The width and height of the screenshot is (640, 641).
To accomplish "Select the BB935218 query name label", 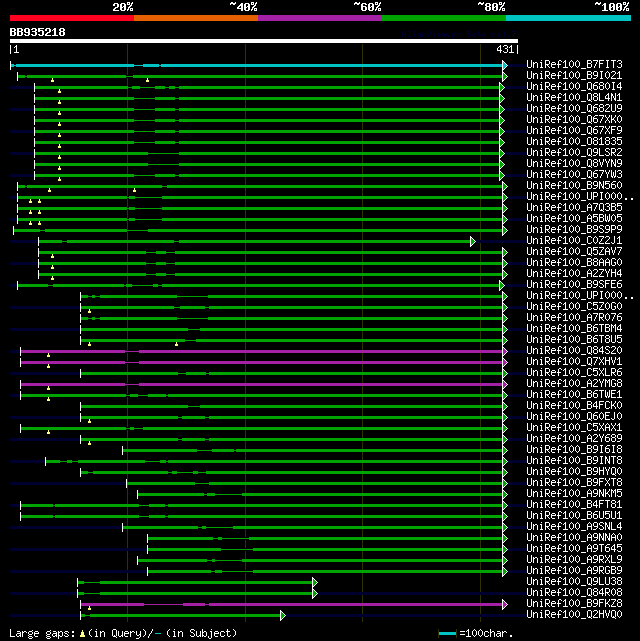I will (x=38, y=32).
